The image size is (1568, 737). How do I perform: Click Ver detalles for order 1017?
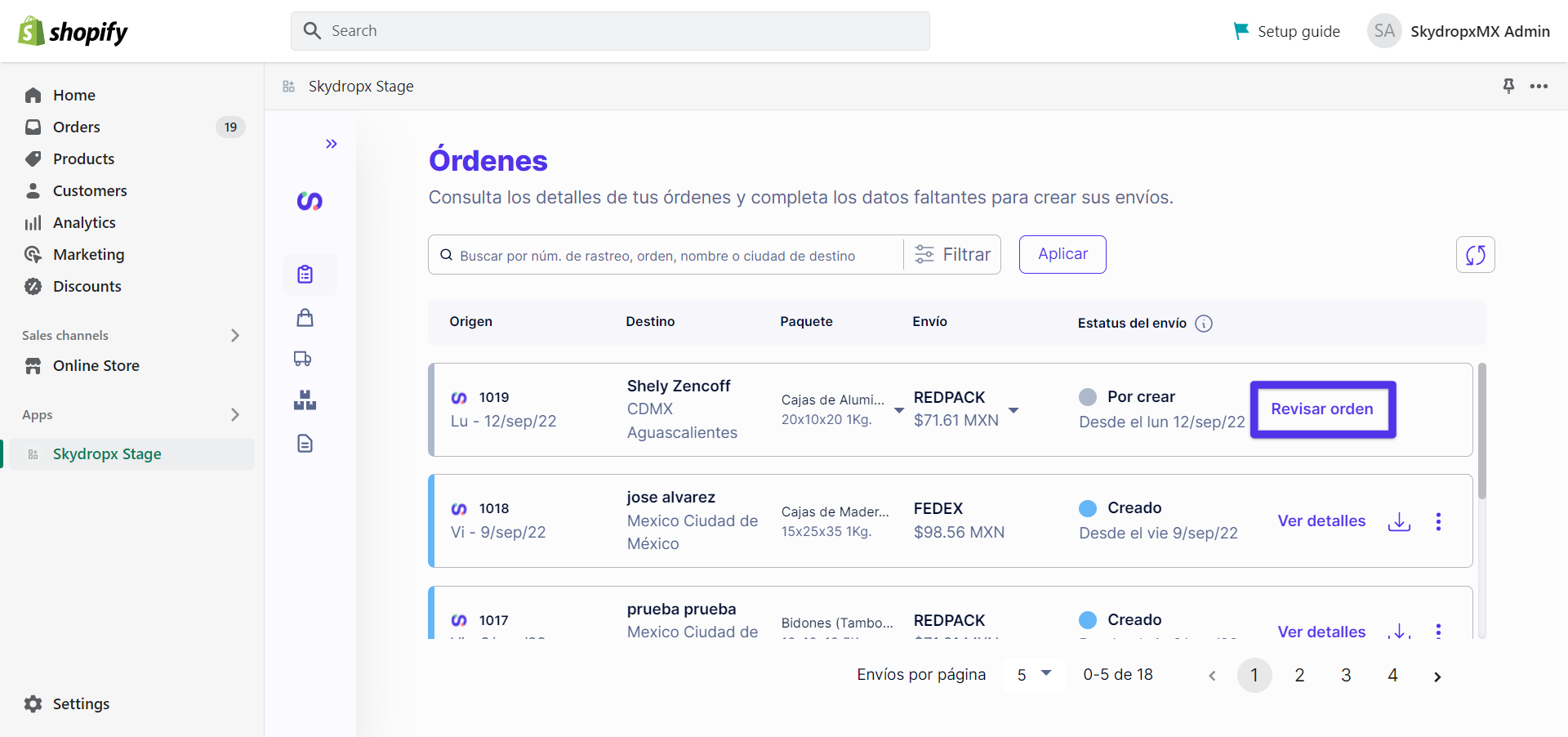point(1321,632)
